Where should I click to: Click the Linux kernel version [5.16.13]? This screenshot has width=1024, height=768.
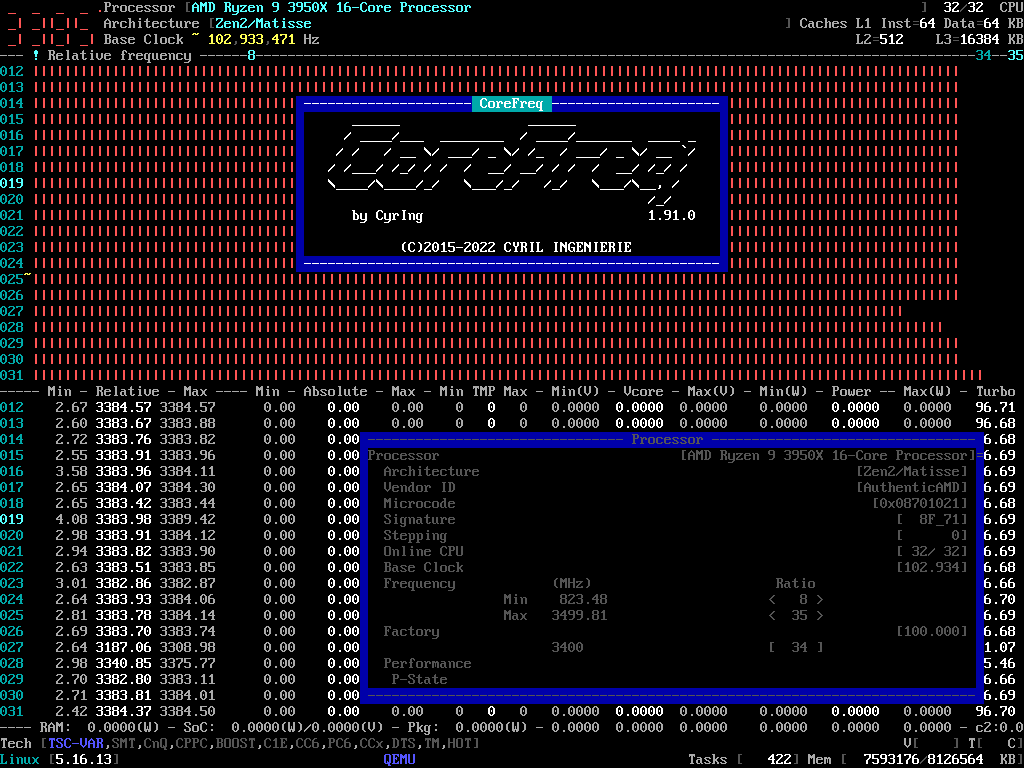84,760
